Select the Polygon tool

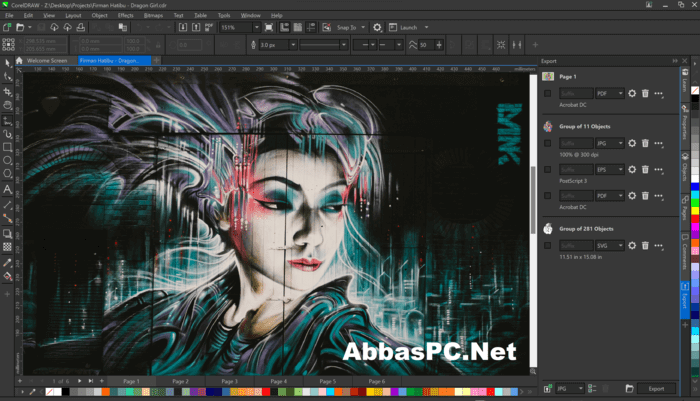pos(8,174)
